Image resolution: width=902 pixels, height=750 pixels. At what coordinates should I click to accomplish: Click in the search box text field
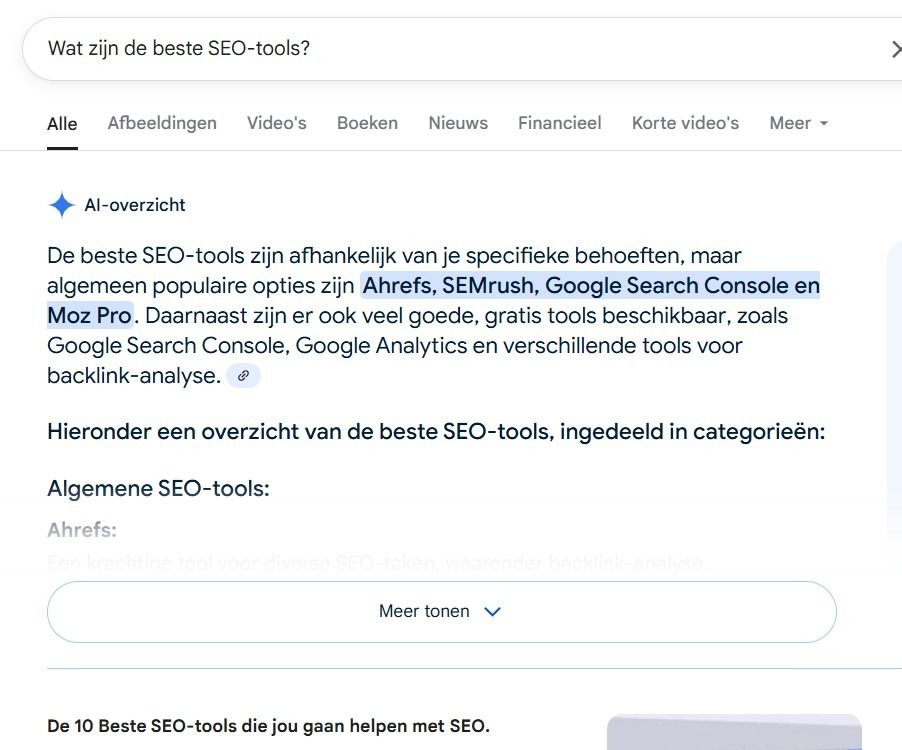pyautogui.click(x=454, y=49)
